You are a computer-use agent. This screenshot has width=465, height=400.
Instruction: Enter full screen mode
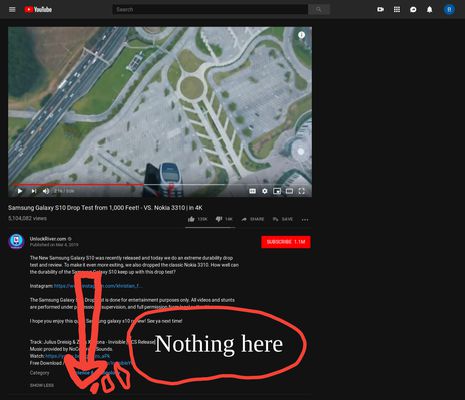pos(301,191)
